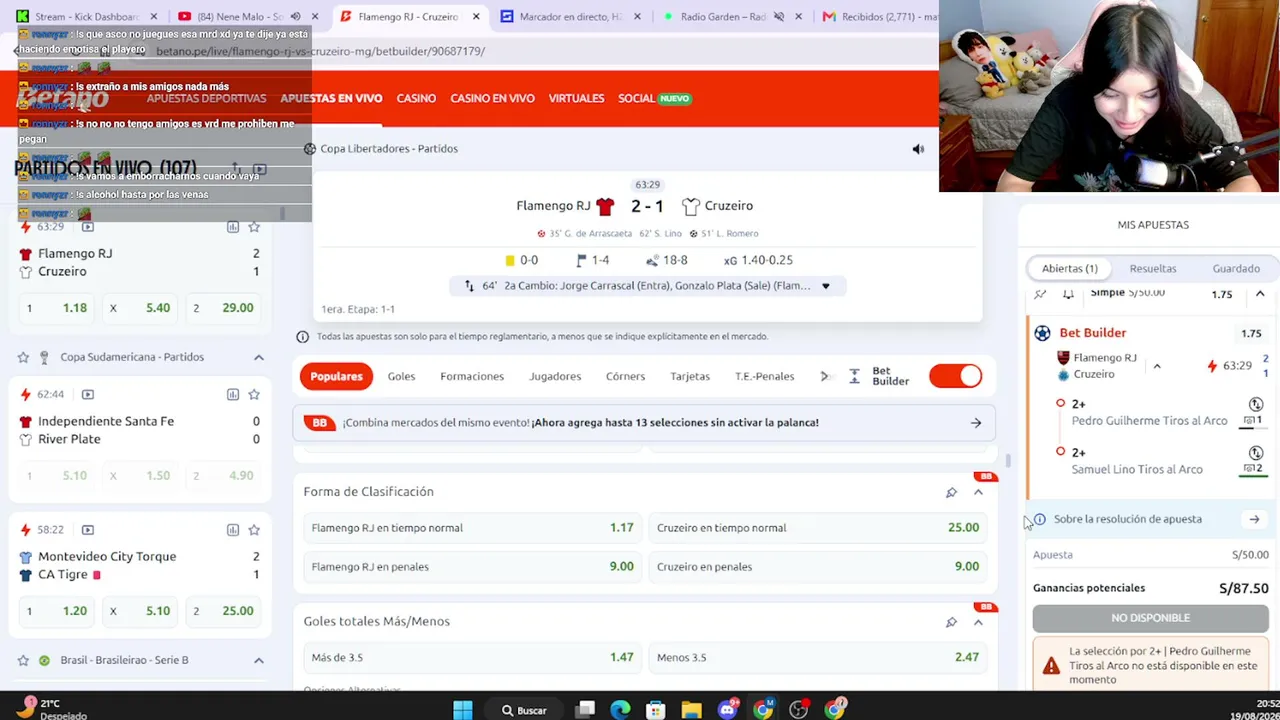Viewport: 1280px width, 720px height.
Task: Pin the Forma de Clasificación market
Action: coord(951,492)
